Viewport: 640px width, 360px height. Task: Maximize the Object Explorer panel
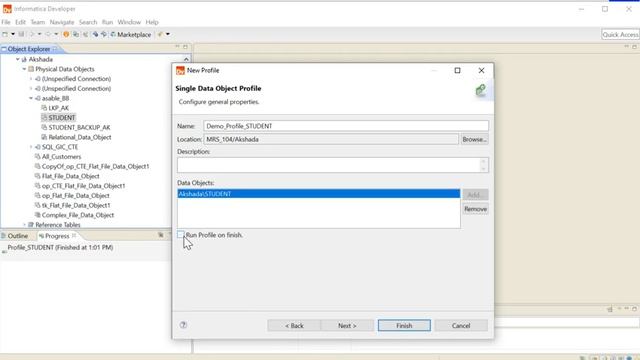[185, 47]
